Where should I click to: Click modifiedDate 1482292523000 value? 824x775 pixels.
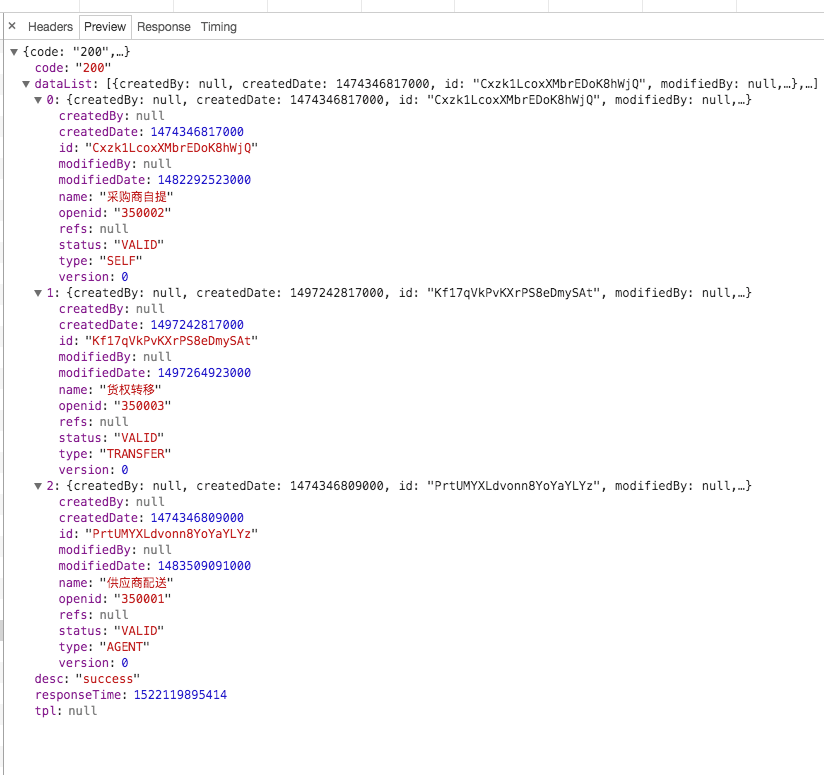pos(204,180)
